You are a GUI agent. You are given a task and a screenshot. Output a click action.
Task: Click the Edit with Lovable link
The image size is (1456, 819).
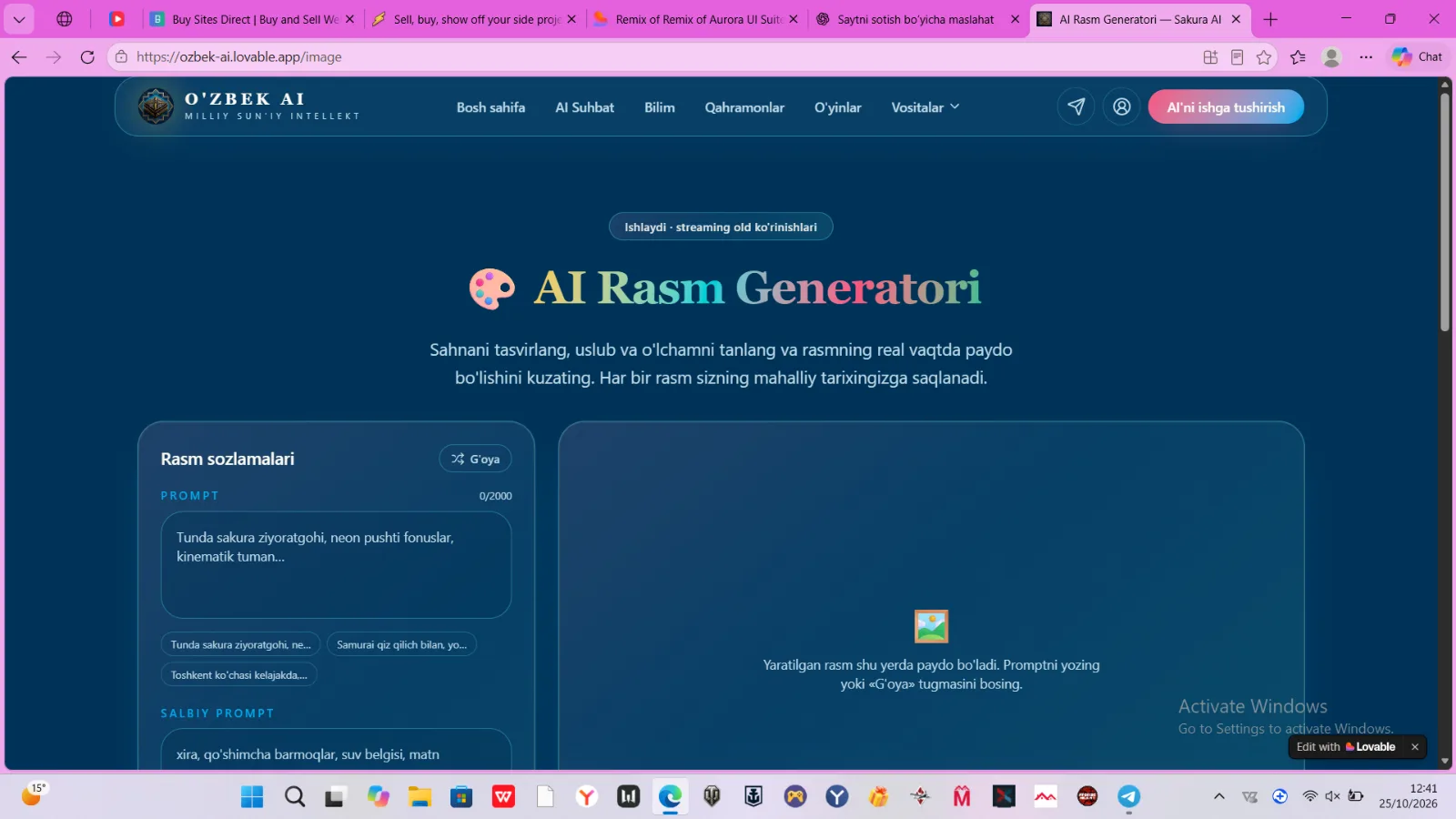(x=1346, y=747)
